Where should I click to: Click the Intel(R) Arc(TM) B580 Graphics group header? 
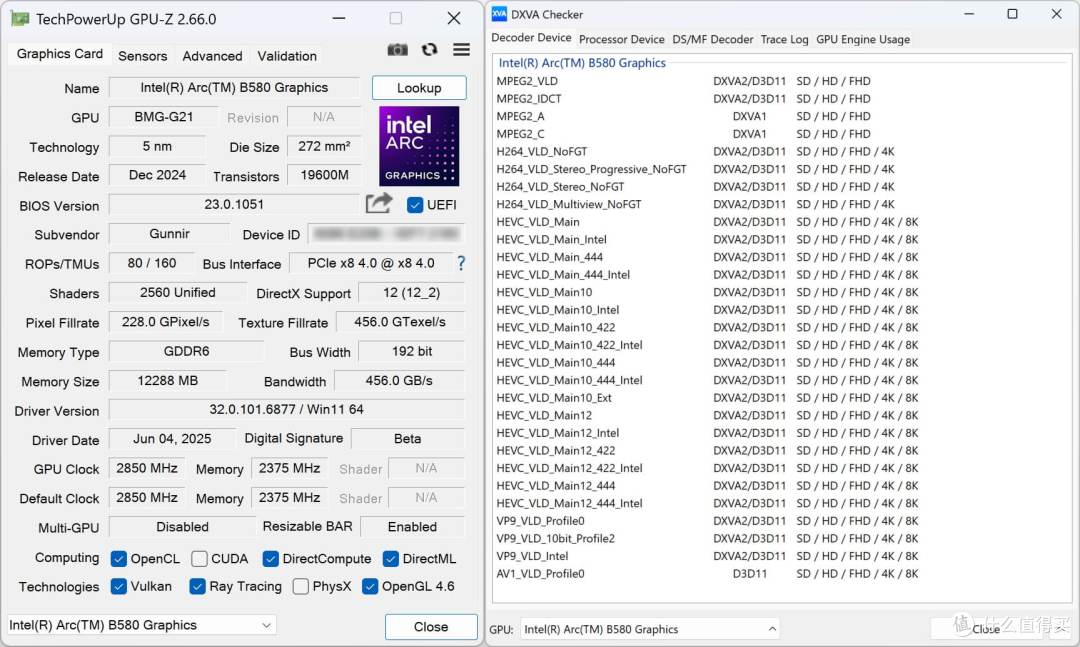point(582,63)
